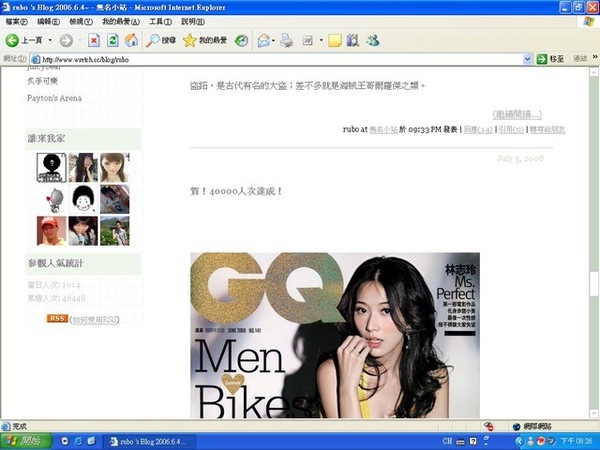Expand the Edit icon dropdown arrow
The image size is (600, 450).
pyautogui.click(x=321, y=40)
